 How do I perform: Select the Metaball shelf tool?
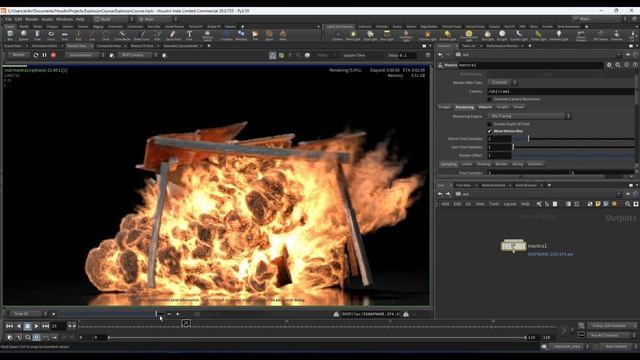click(241, 36)
